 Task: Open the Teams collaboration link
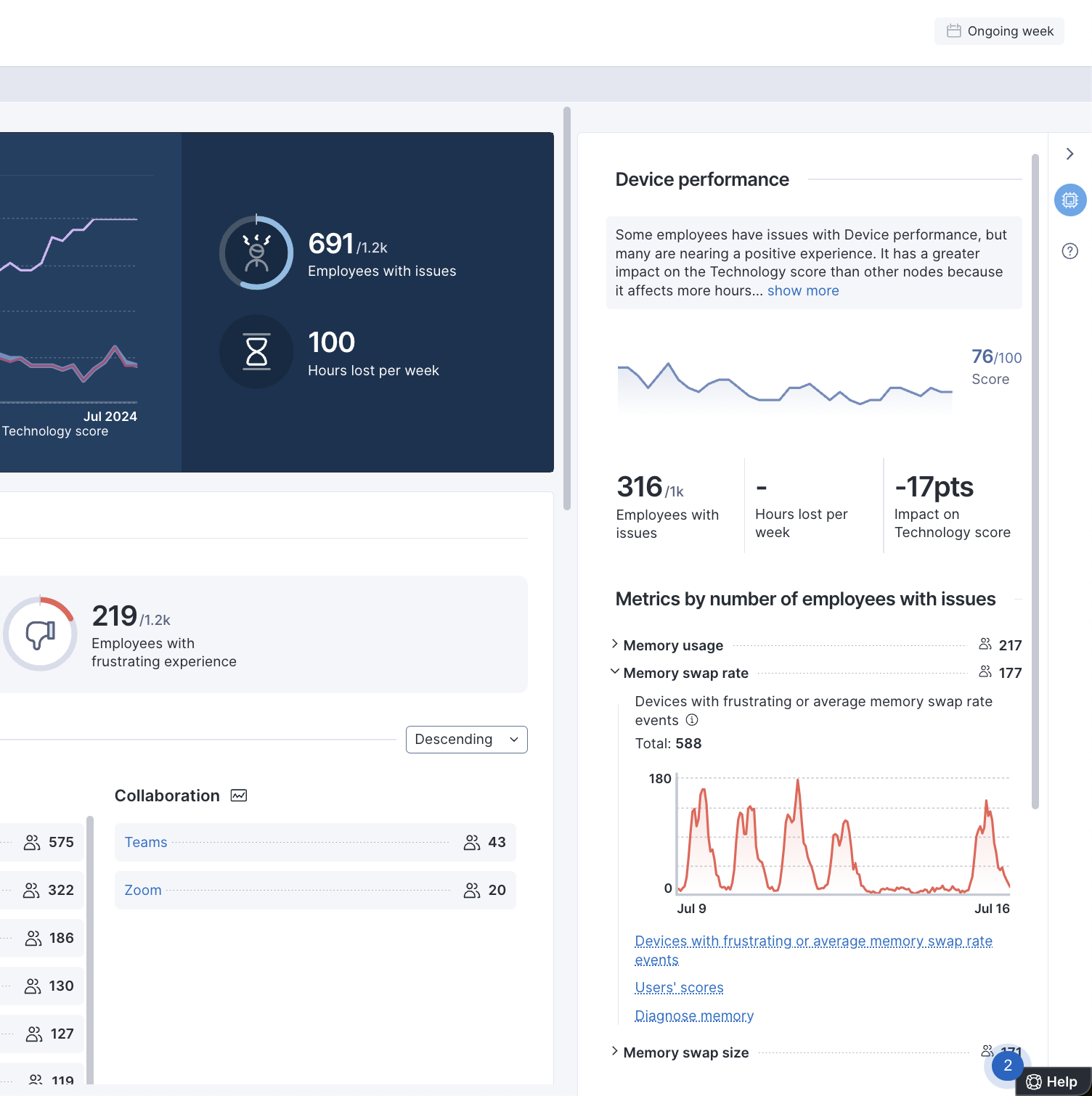tap(146, 842)
